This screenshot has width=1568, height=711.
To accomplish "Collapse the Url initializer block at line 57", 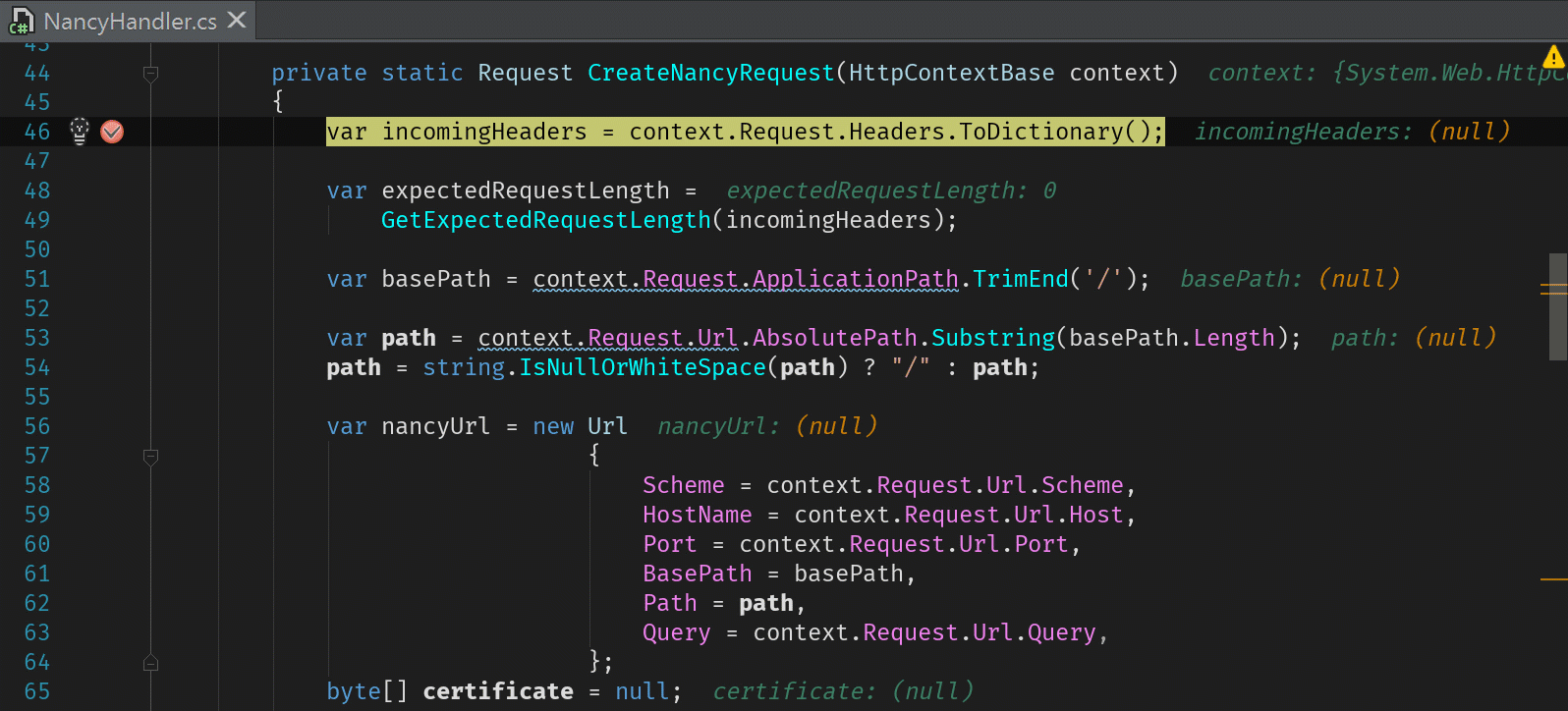I will [150, 457].
